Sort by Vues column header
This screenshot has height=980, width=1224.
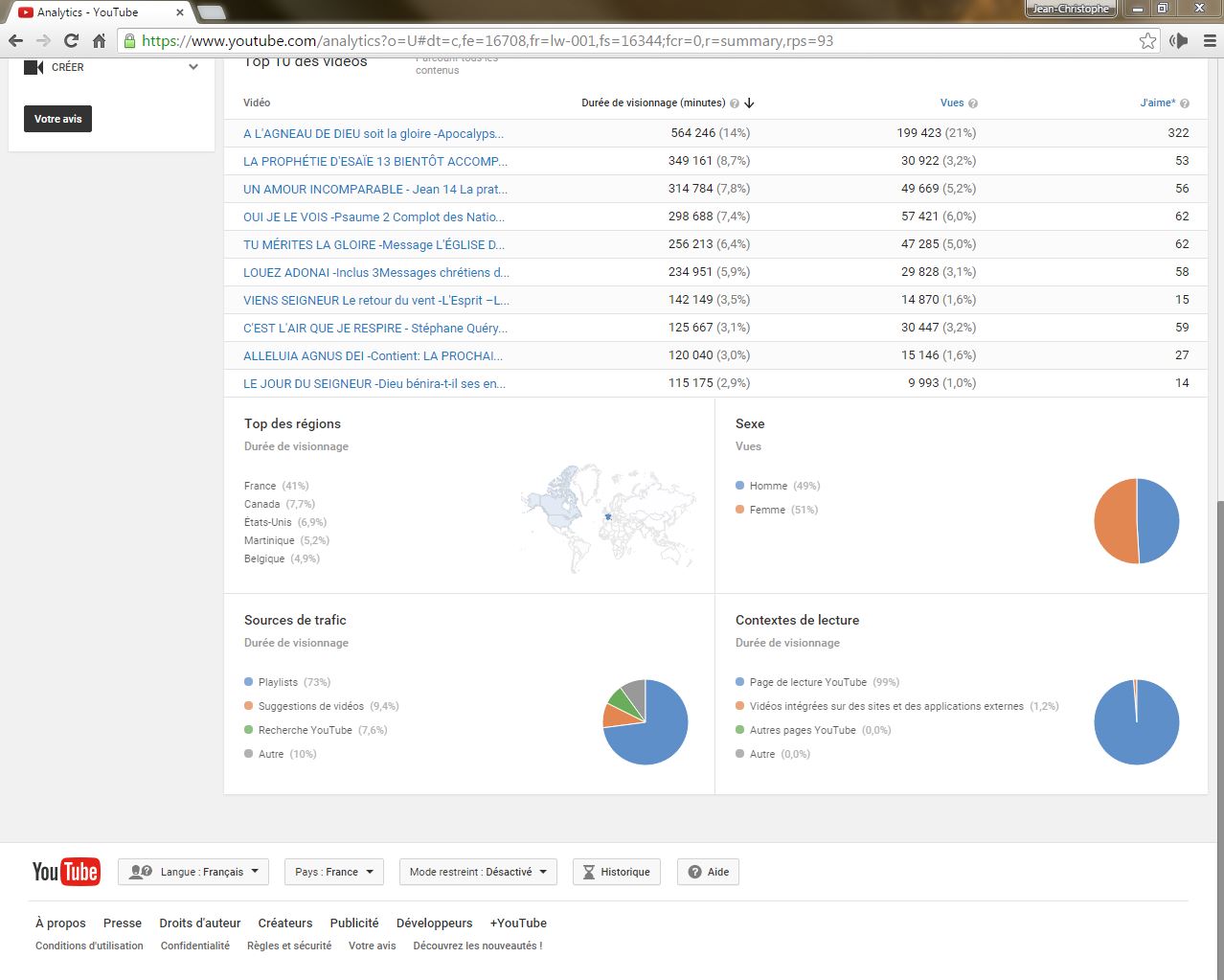[952, 103]
